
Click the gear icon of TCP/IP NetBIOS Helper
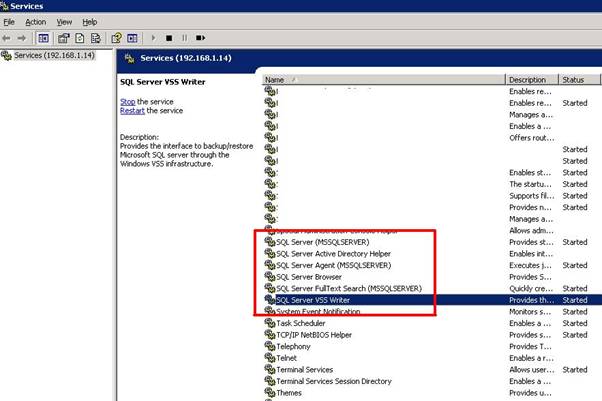[270, 335]
